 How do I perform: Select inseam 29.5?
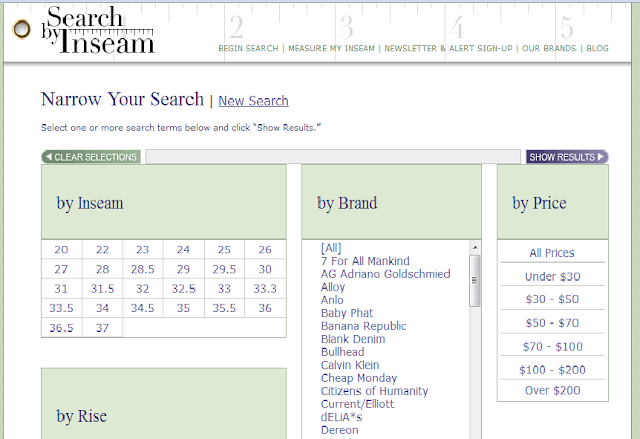click(x=224, y=269)
